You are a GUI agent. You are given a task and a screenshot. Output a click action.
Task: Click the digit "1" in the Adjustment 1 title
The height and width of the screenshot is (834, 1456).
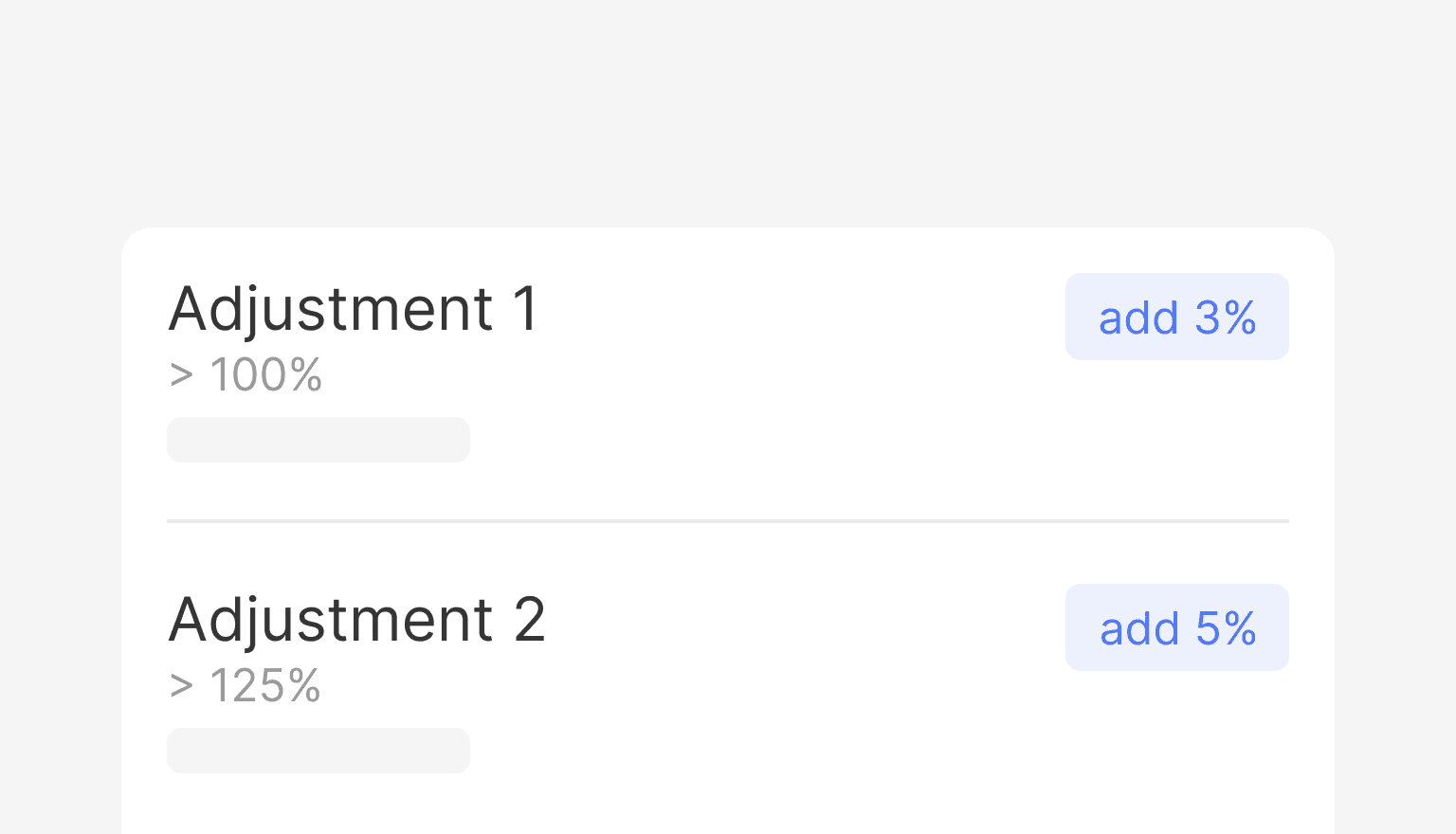click(526, 309)
